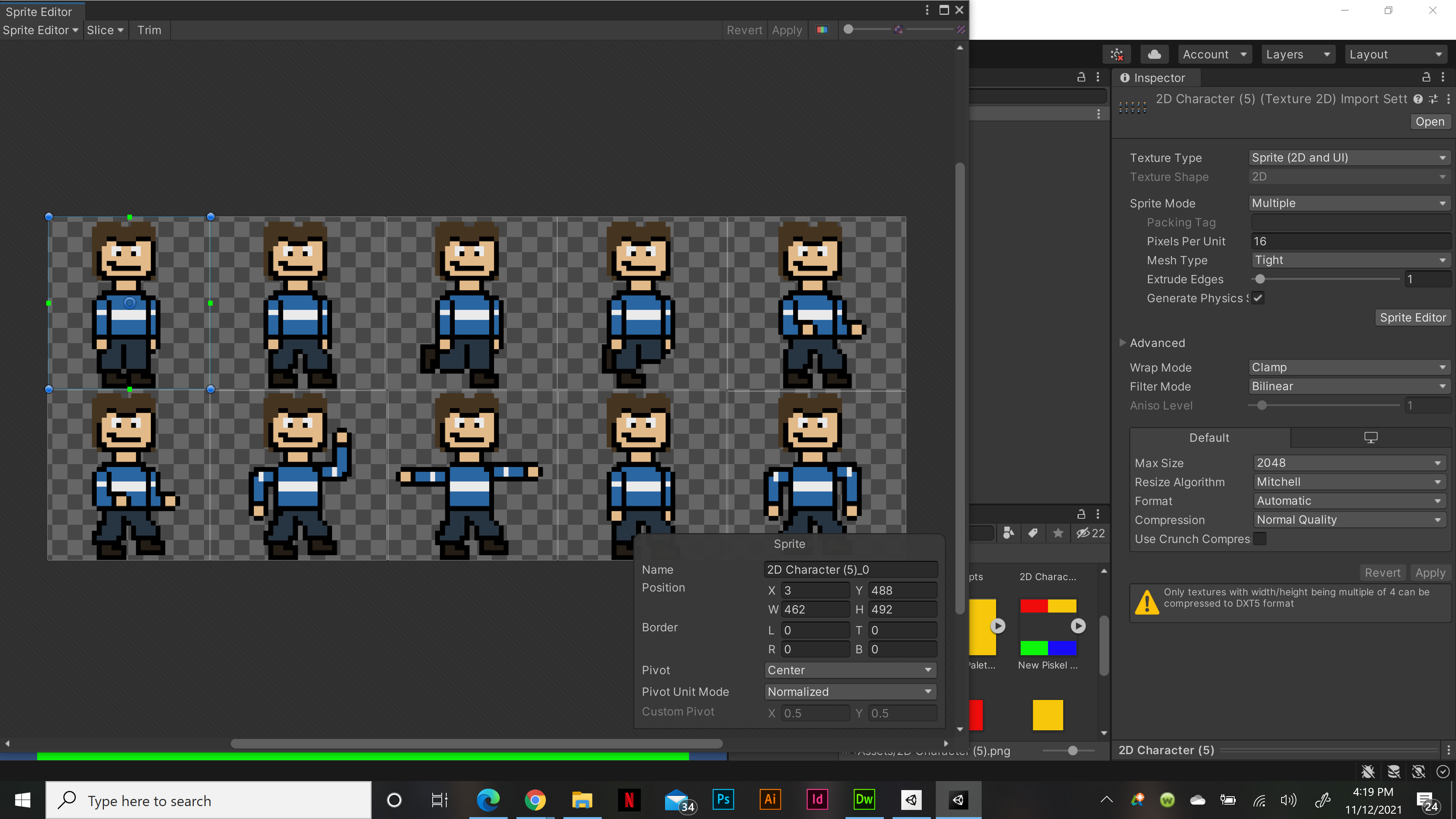Toggle the RGB/alpha color view button

click(x=822, y=30)
